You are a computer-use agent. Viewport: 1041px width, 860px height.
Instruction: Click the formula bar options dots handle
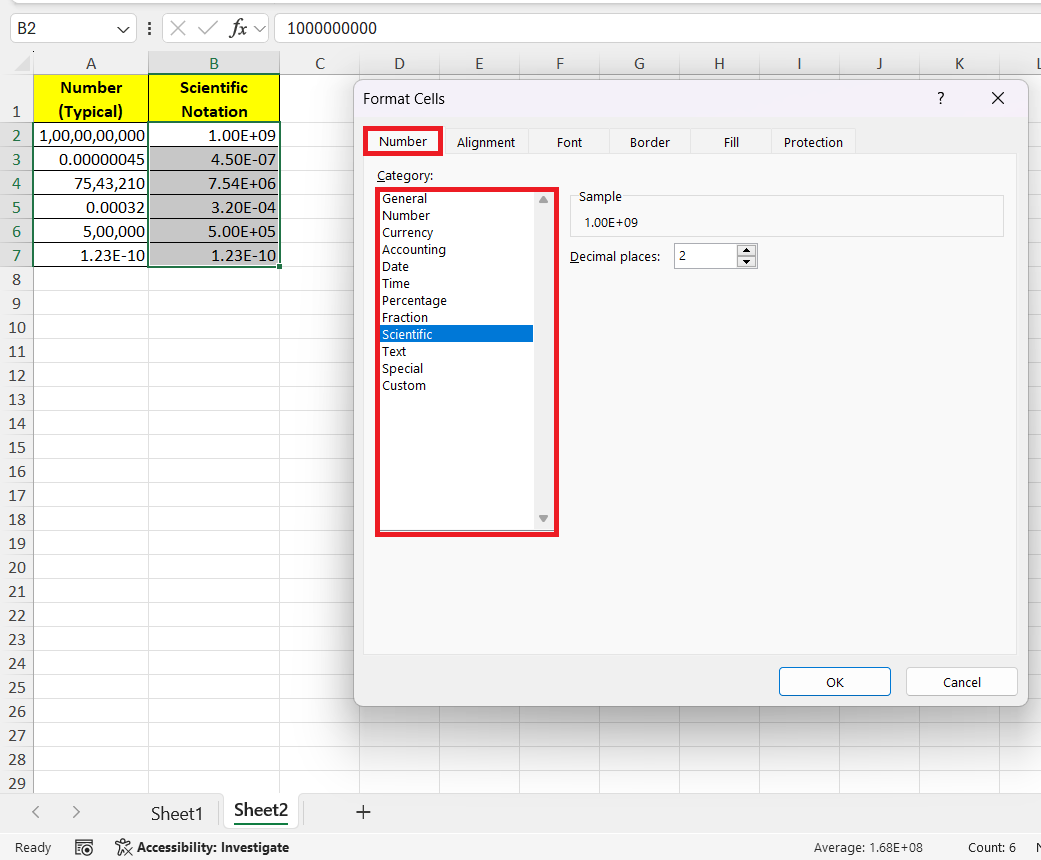tap(149, 29)
